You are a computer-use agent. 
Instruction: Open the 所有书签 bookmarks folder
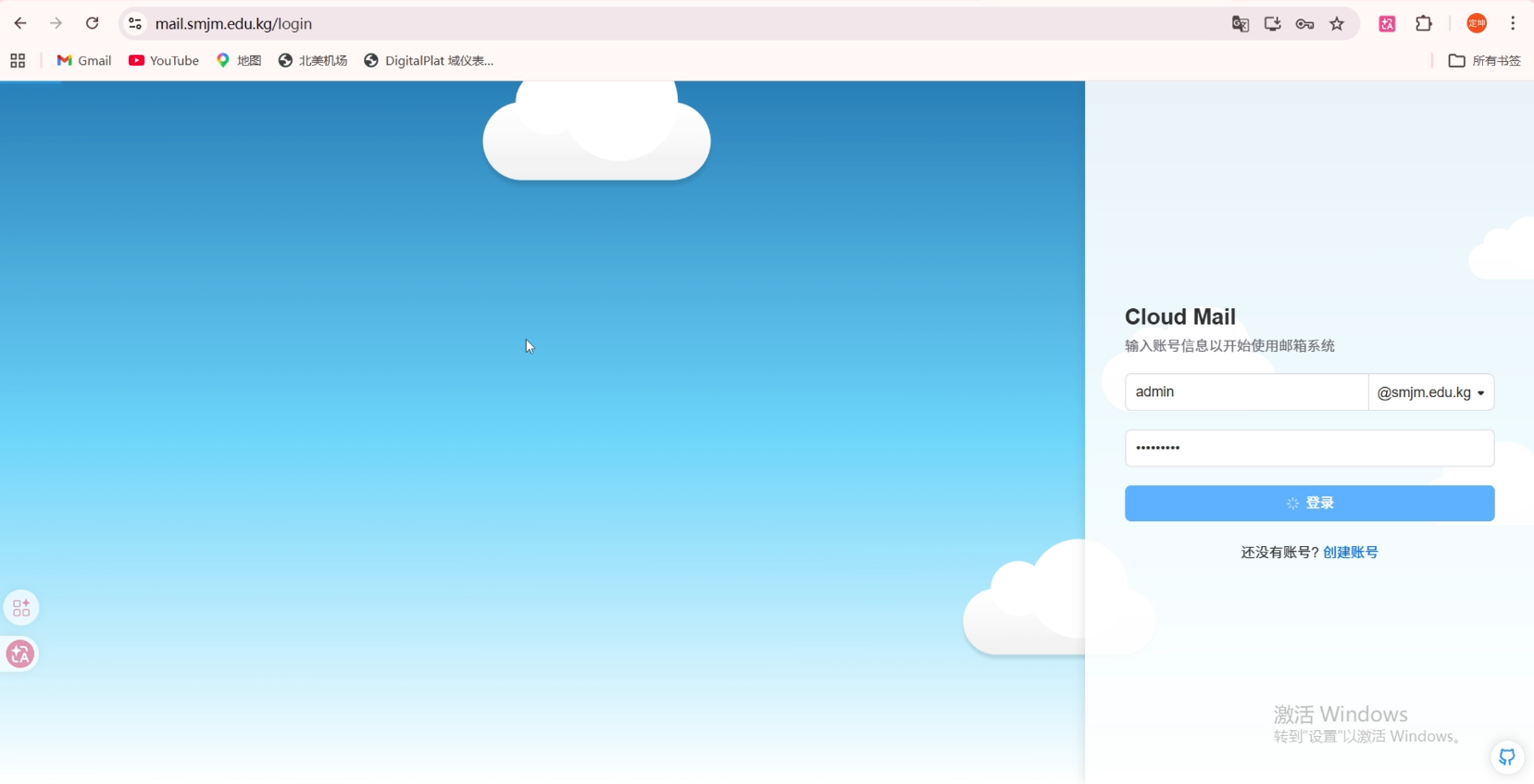1484,60
